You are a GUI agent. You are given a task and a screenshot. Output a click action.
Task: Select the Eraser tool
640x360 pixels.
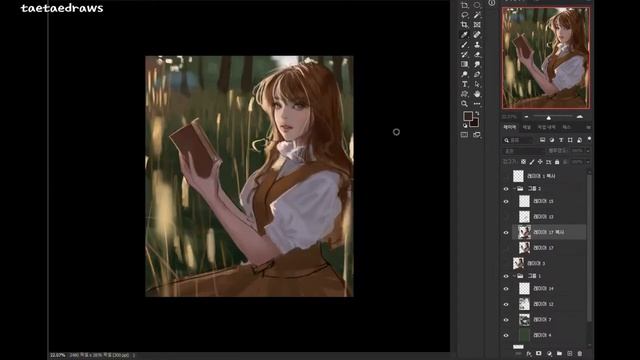[477, 54]
